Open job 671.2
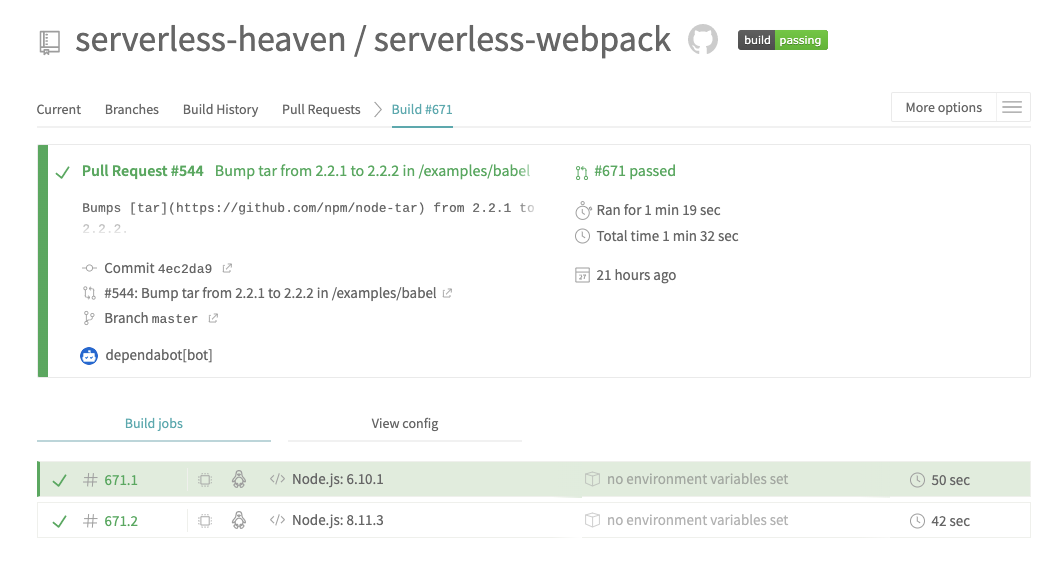Image resolution: width=1054 pixels, height=567 pixels. (x=121, y=521)
